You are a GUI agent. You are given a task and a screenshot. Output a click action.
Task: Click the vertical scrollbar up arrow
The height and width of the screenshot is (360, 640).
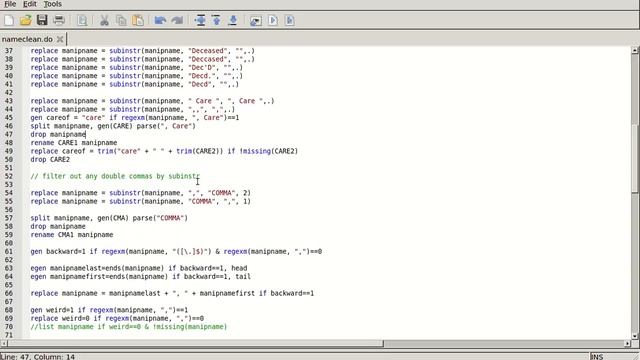pos(635,50)
